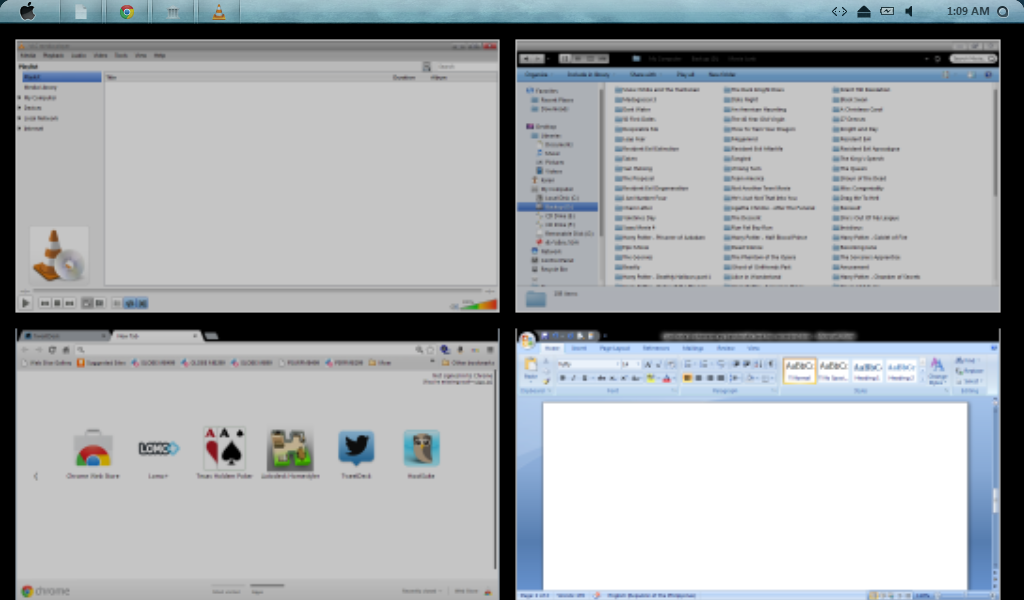Click font color button in Word
The width and height of the screenshot is (1024, 600).
pyautogui.click(x=667, y=377)
